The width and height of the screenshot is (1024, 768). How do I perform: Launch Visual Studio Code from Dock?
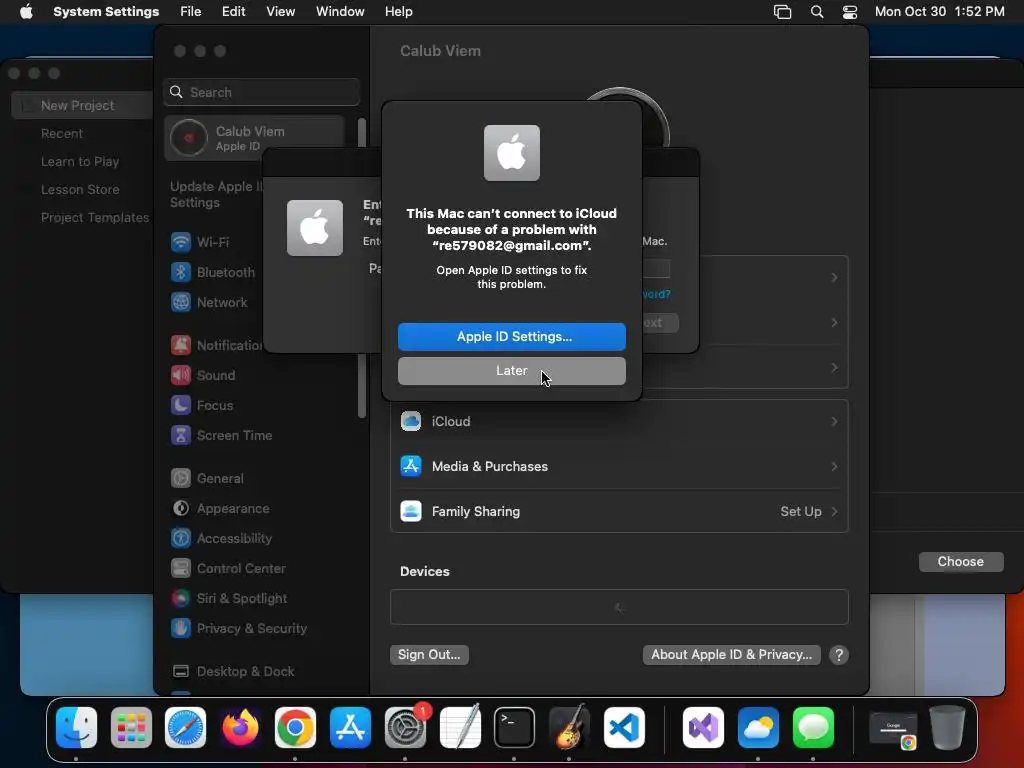(x=624, y=727)
